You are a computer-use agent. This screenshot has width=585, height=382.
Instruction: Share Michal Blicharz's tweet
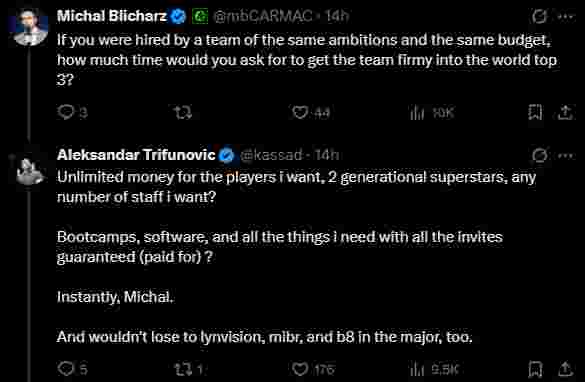click(565, 112)
